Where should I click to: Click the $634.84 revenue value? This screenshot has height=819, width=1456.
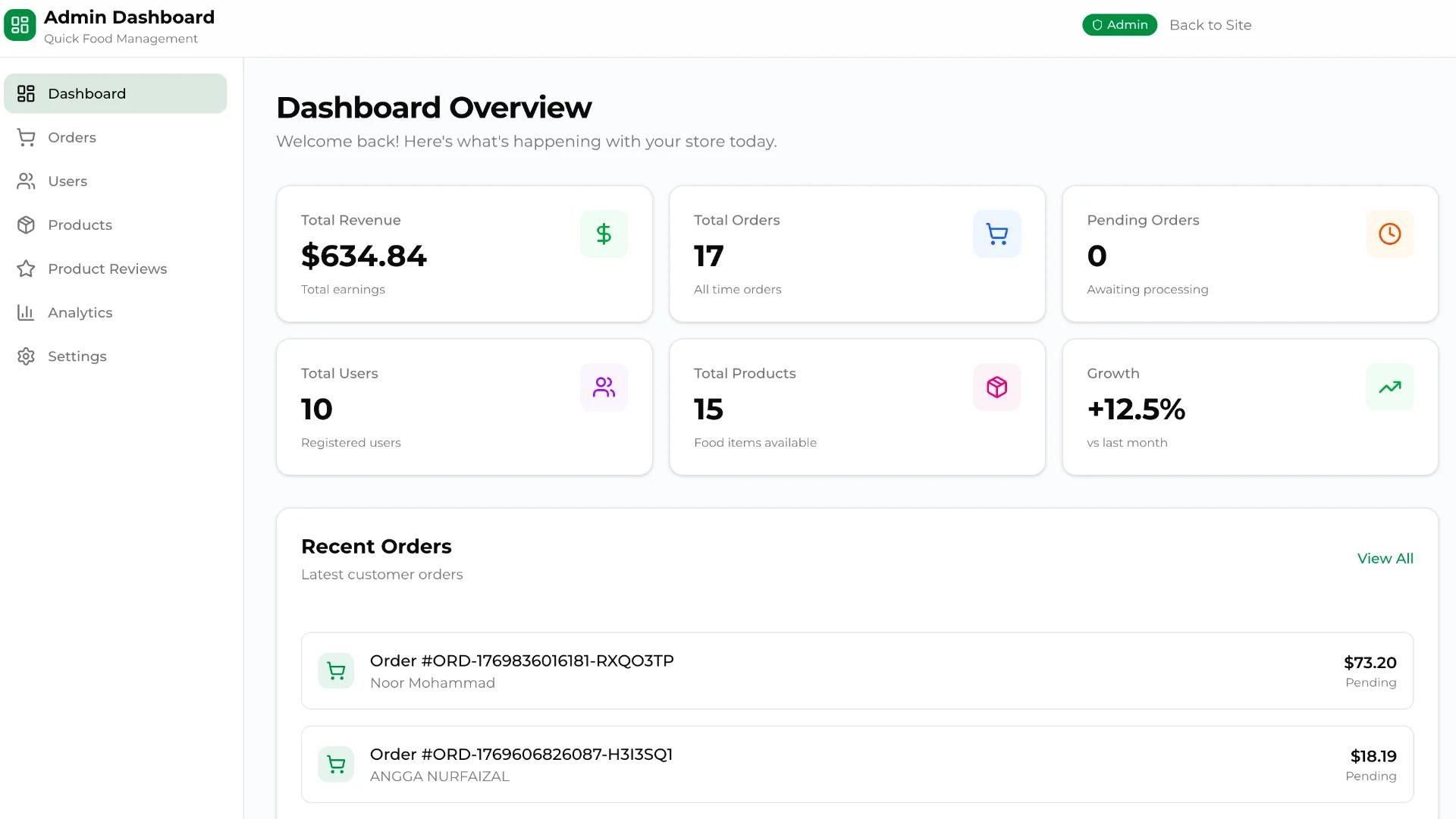[364, 256]
